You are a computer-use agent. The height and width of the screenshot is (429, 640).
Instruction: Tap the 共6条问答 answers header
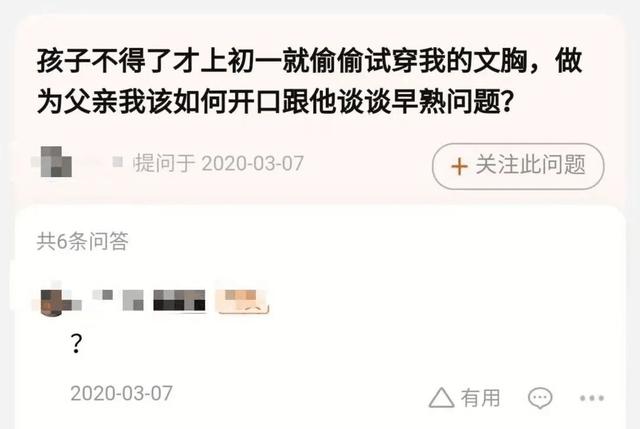(82, 241)
